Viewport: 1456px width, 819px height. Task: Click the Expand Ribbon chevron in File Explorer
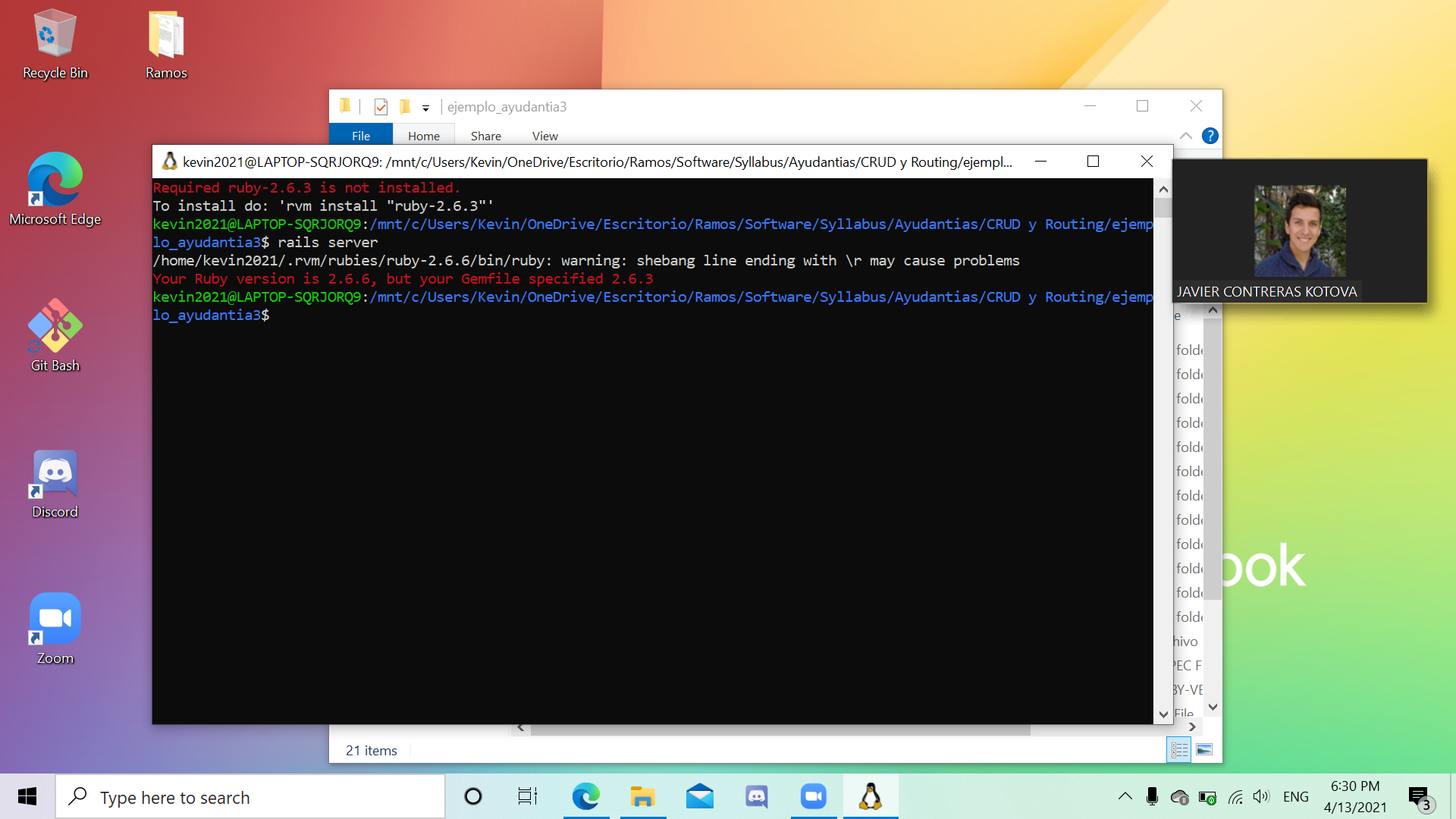coord(1185,136)
